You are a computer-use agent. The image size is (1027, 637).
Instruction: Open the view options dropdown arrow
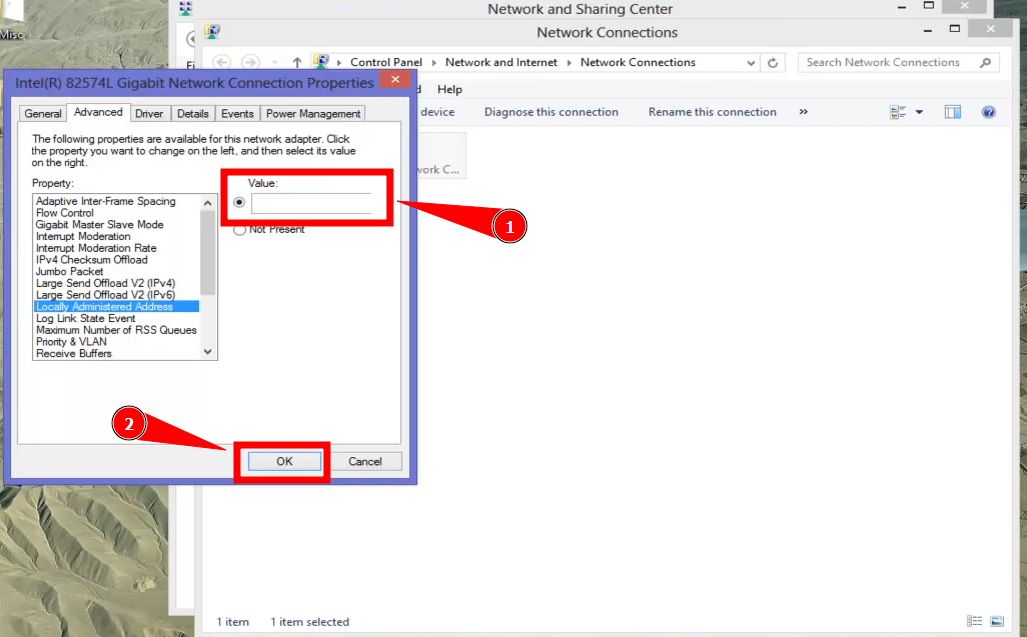[919, 112]
